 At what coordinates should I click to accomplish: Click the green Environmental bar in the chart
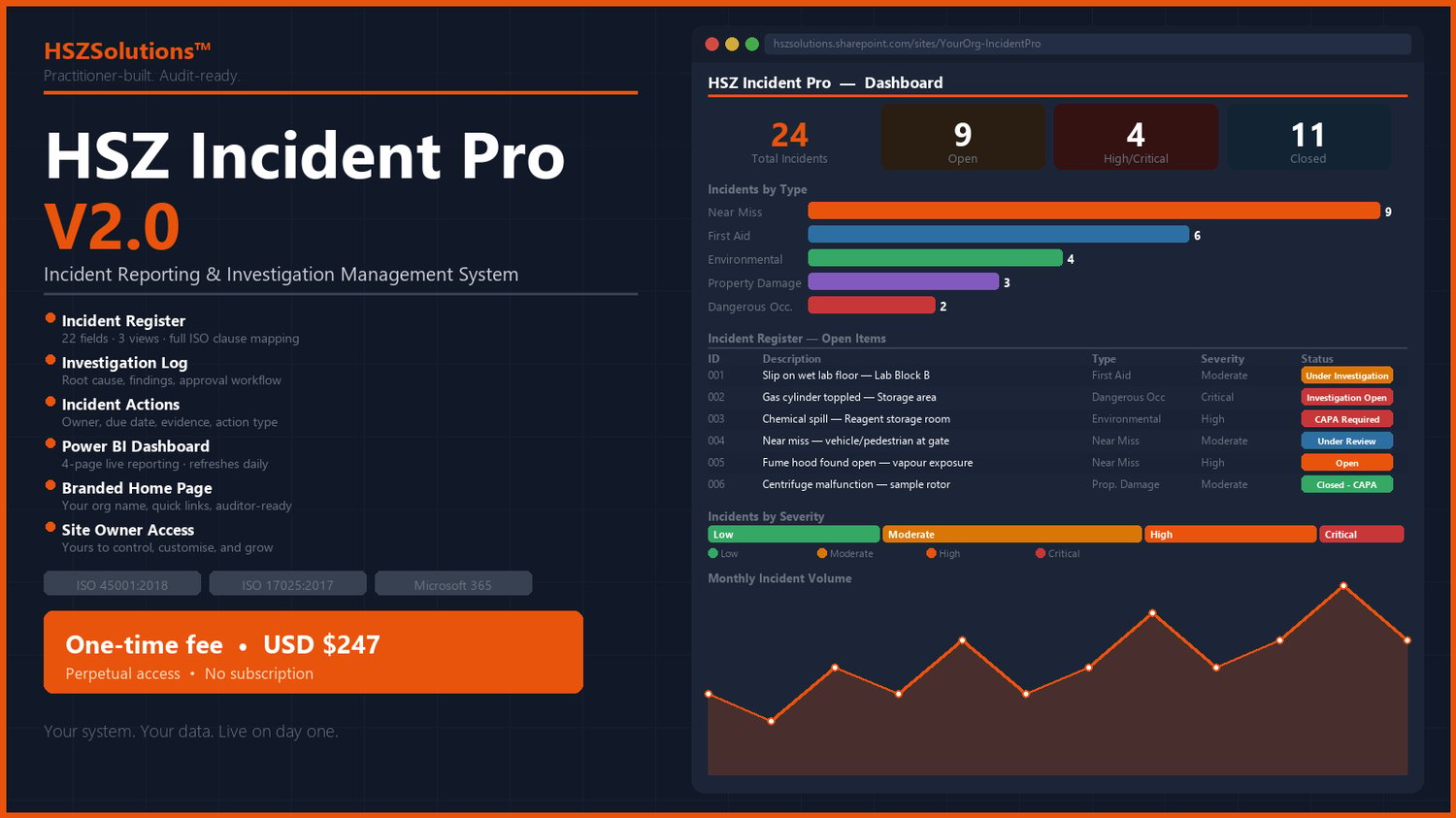(936, 258)
